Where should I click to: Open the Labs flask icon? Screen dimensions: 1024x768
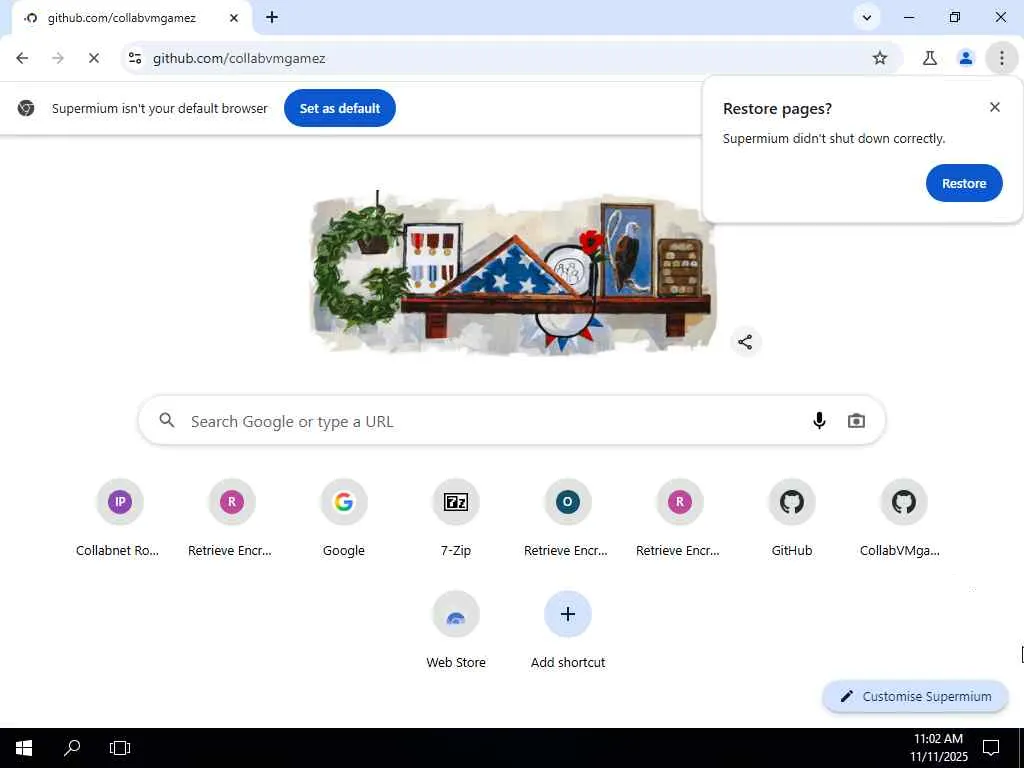pos(930,58)
